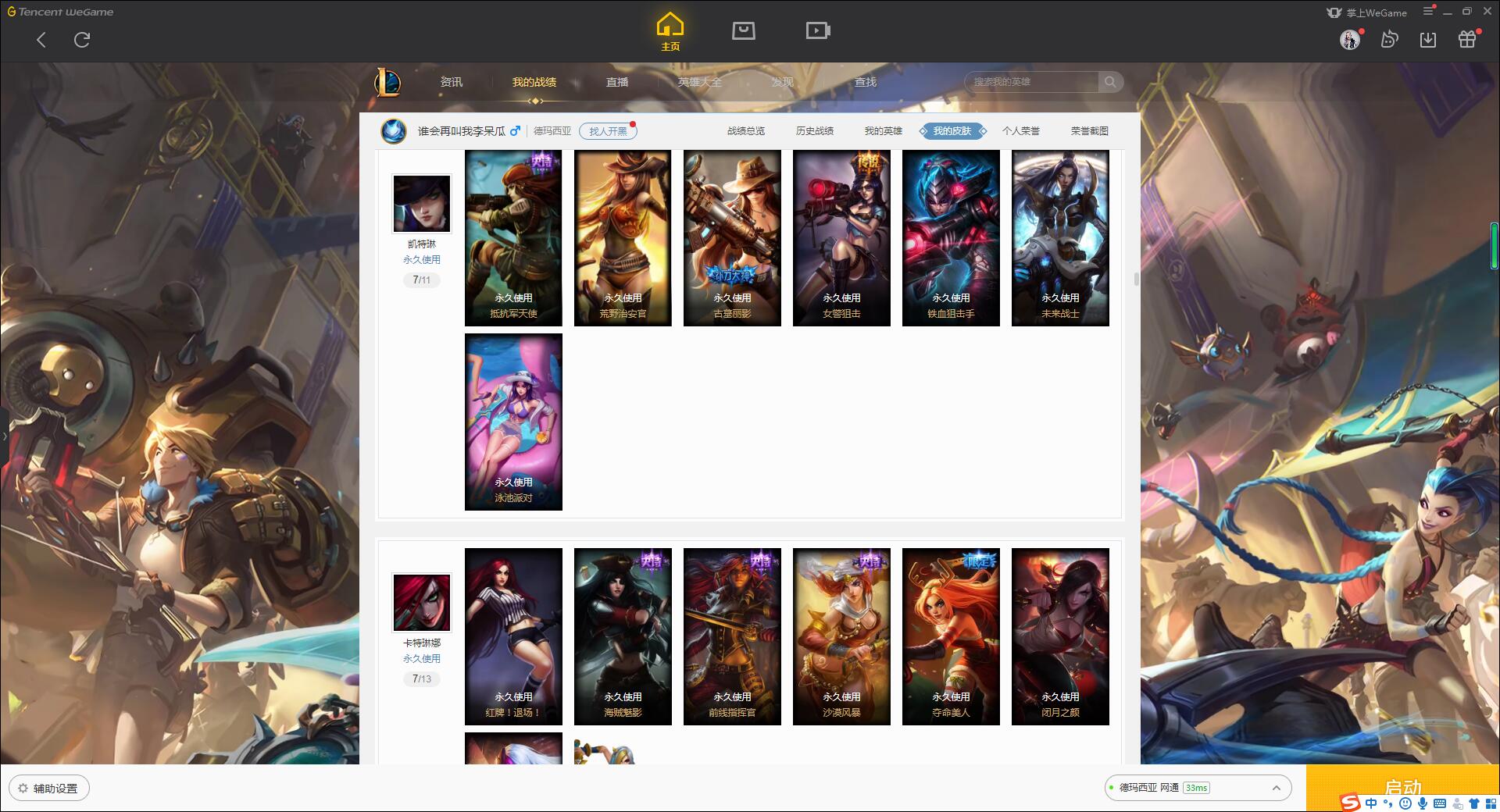
Task: Click the back arrow icon
Action: click(x=41, y=40)
